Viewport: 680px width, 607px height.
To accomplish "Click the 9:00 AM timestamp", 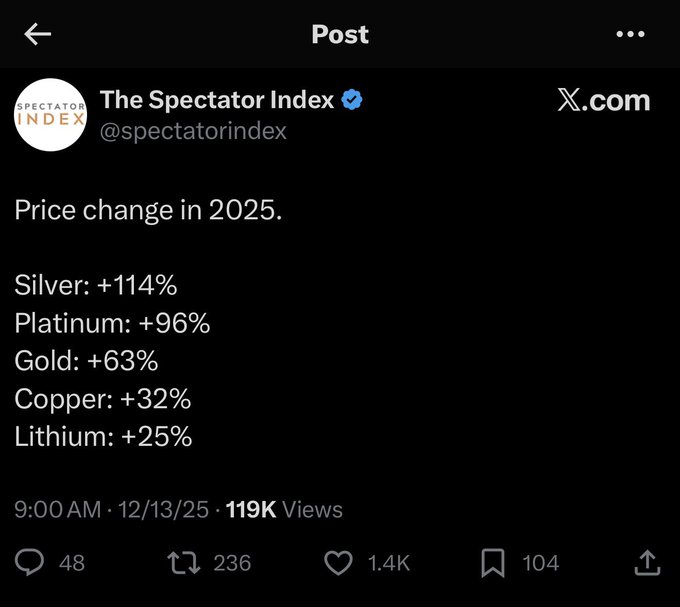I will 57,509.
